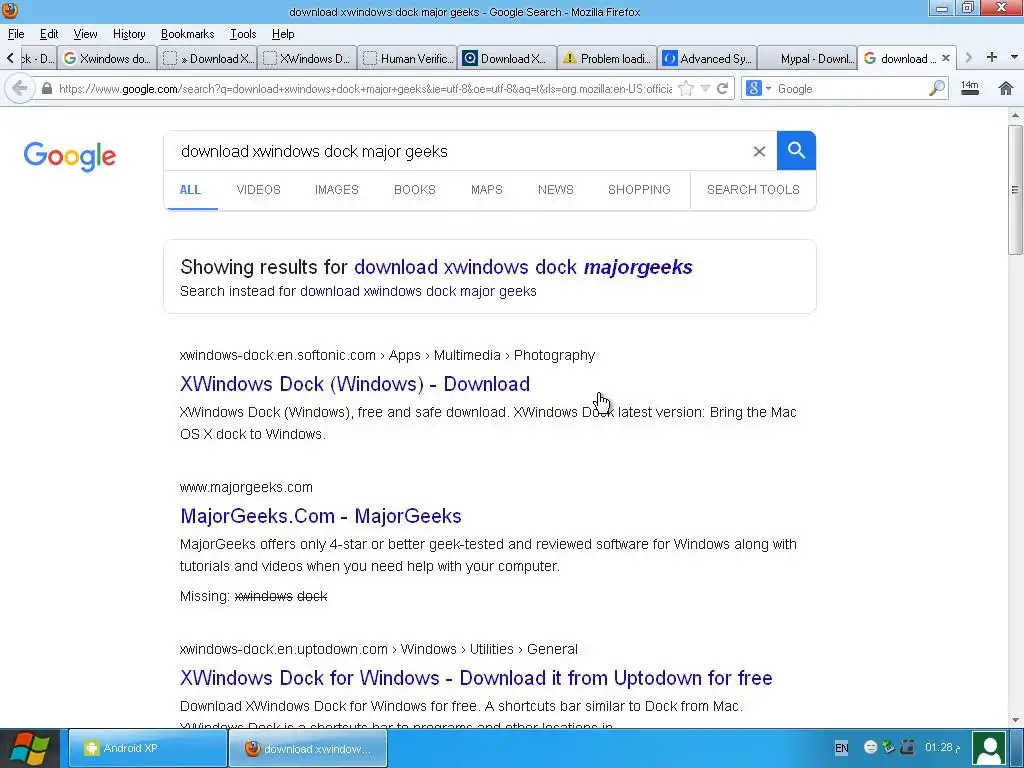Screen dimensions: 1024x768
Task: Select the MAPS search filter
Action: pos(487,189)
